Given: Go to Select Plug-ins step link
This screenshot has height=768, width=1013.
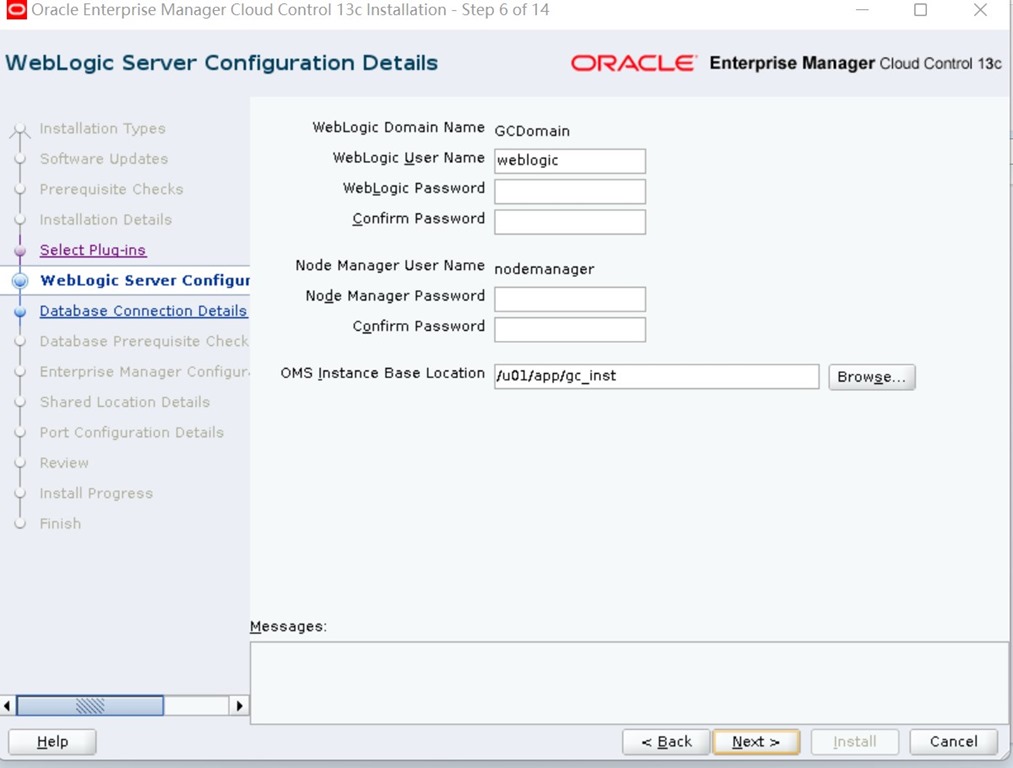Looking at the screenshot, I should [93, 250].
